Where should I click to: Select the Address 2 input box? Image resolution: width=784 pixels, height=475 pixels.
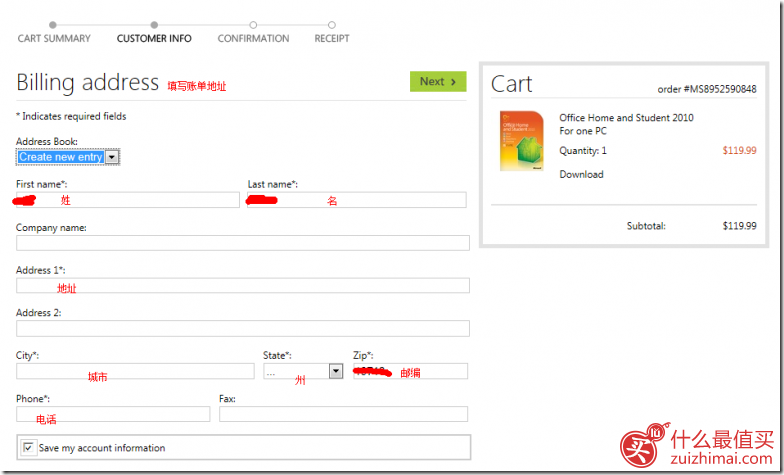click(242, 328)
